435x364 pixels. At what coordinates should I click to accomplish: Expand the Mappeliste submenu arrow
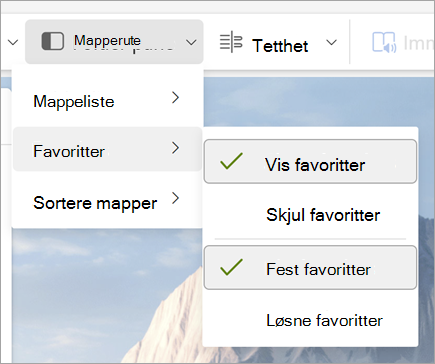pyautogui.click(x=175, y=98)
